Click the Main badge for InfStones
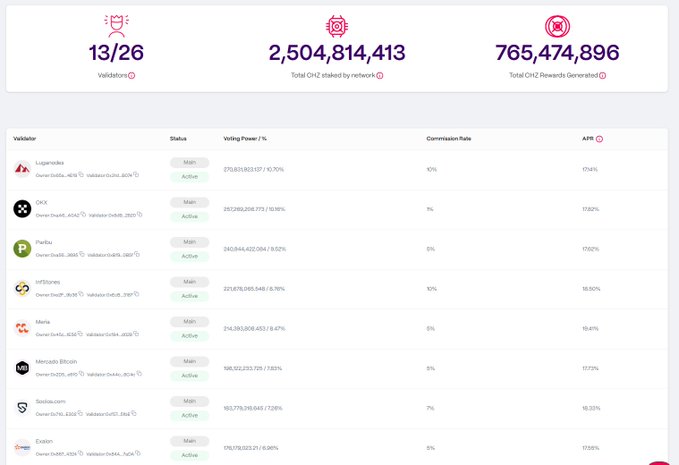The image size is (679, 465). [x=189, y=281]
